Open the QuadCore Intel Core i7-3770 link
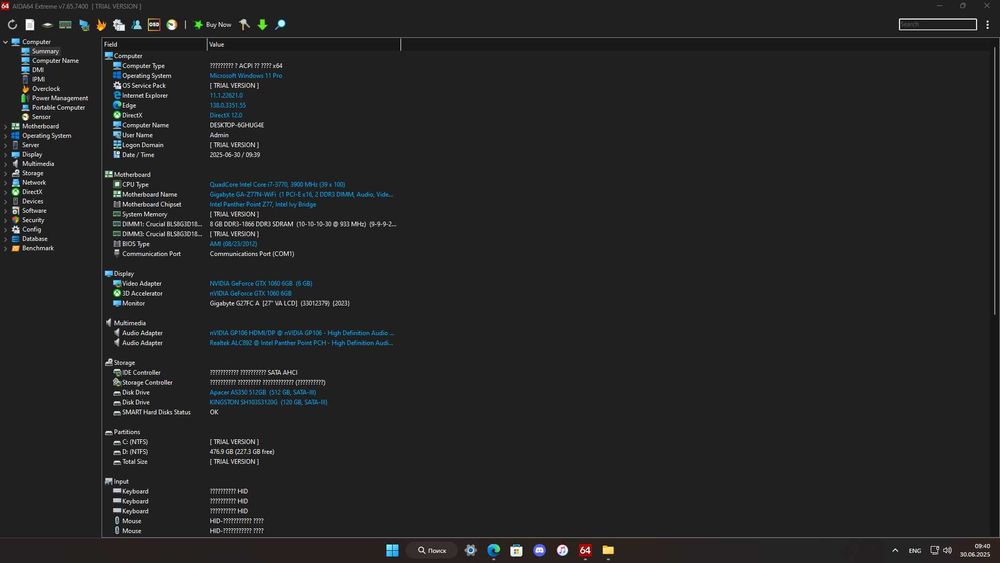Screen dimensions: 1000x563 (x=277, y=185)
